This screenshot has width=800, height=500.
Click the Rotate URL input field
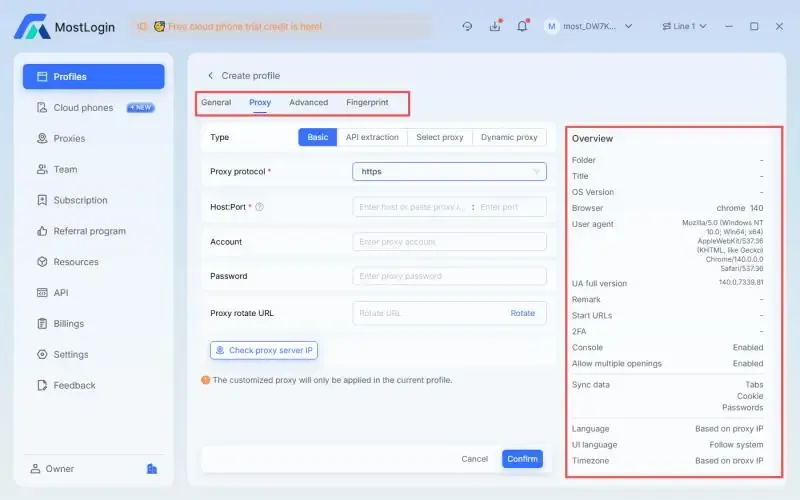coord(429,313)
